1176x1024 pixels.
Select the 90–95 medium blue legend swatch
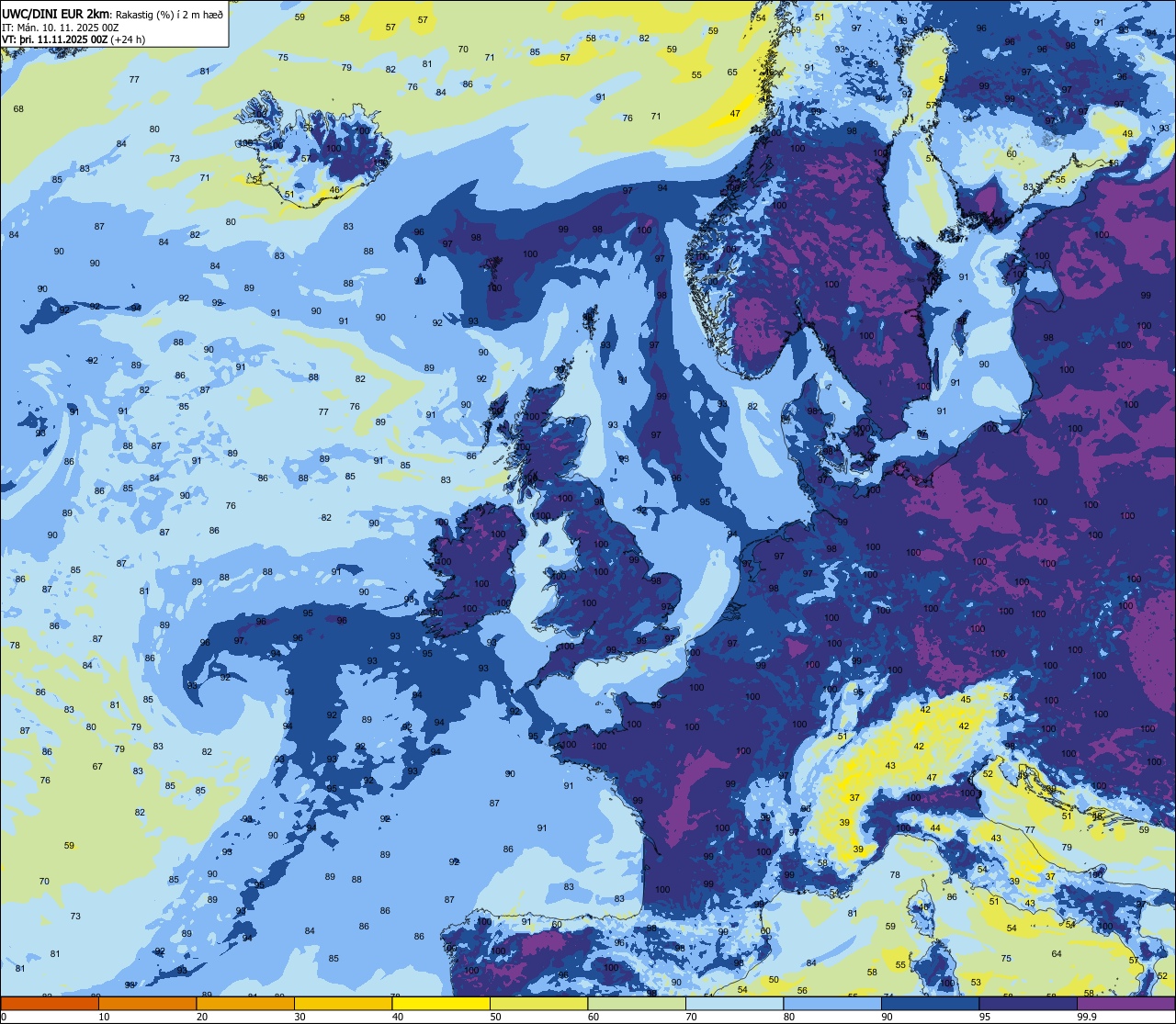[x=930, y=1003]
